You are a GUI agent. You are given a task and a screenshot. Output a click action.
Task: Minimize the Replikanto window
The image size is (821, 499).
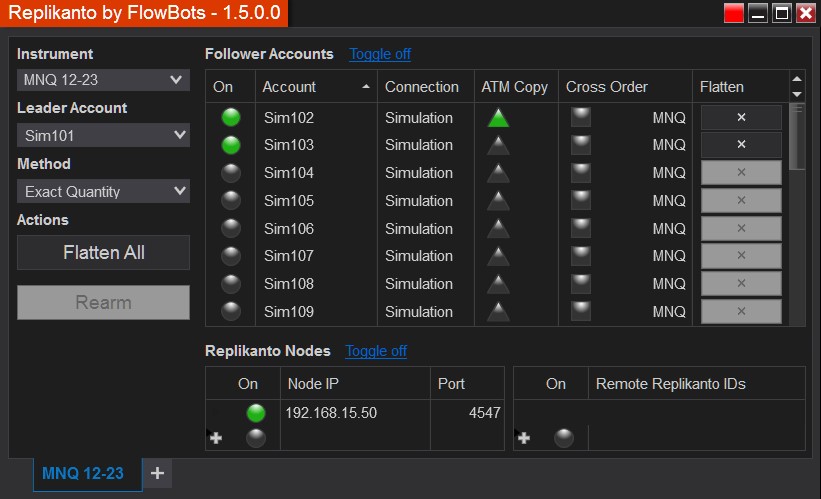click(758, 13)
